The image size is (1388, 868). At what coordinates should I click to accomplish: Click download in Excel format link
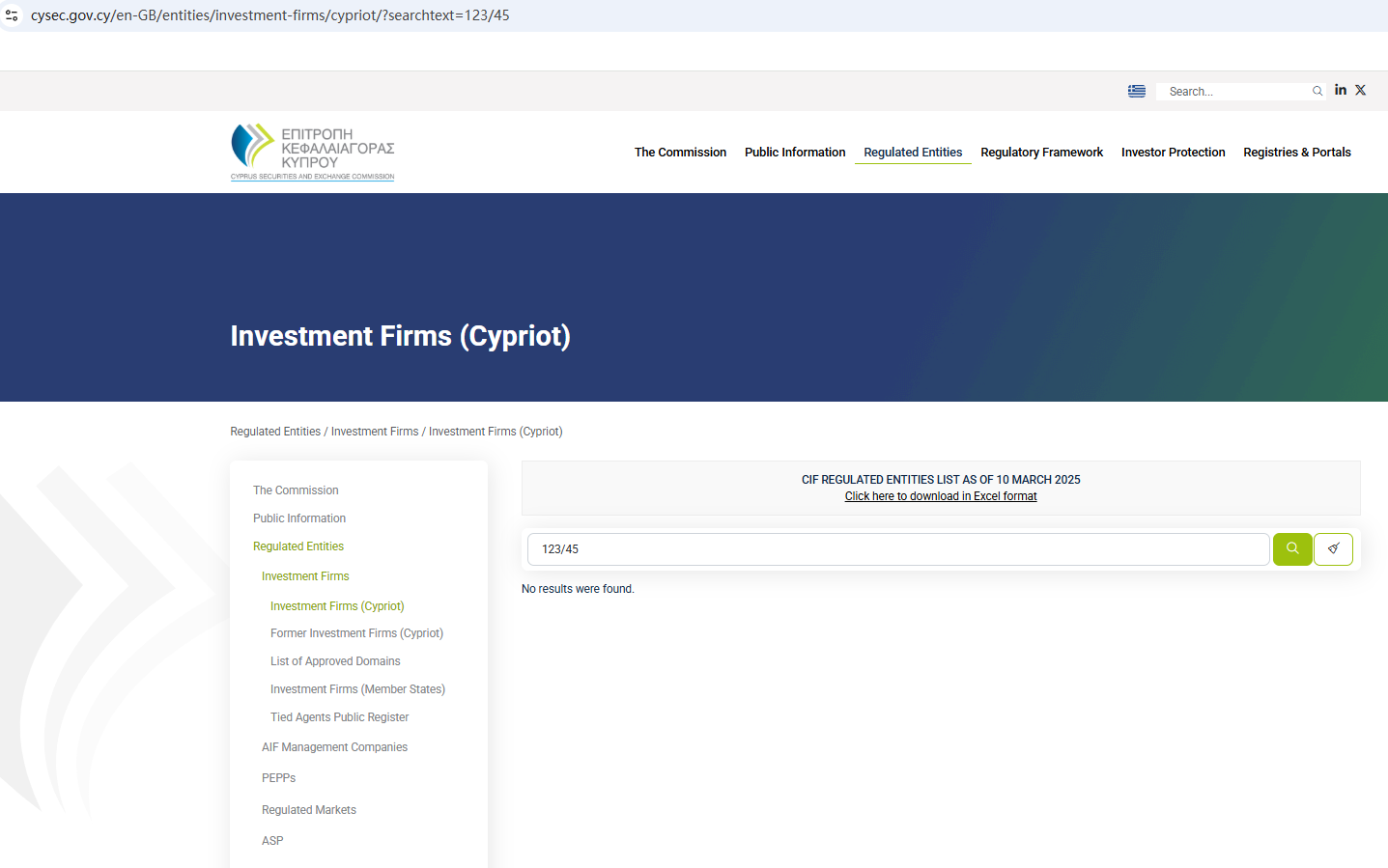[940, 496]
